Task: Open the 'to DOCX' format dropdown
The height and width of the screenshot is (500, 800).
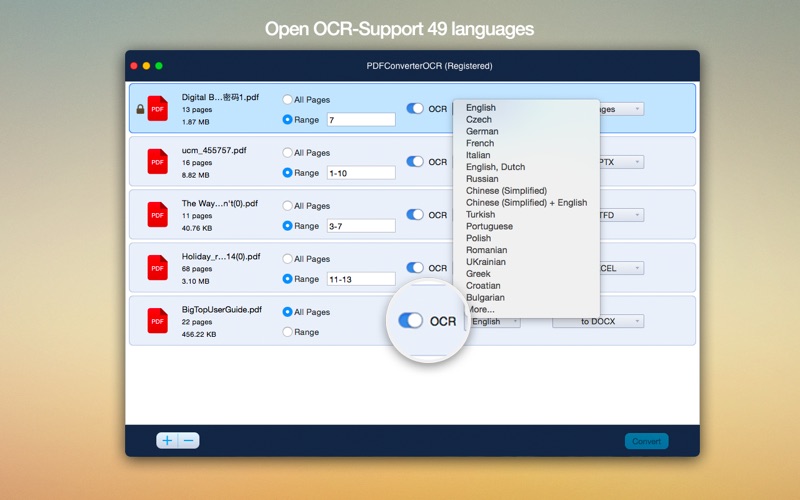Action: (598, 321)
